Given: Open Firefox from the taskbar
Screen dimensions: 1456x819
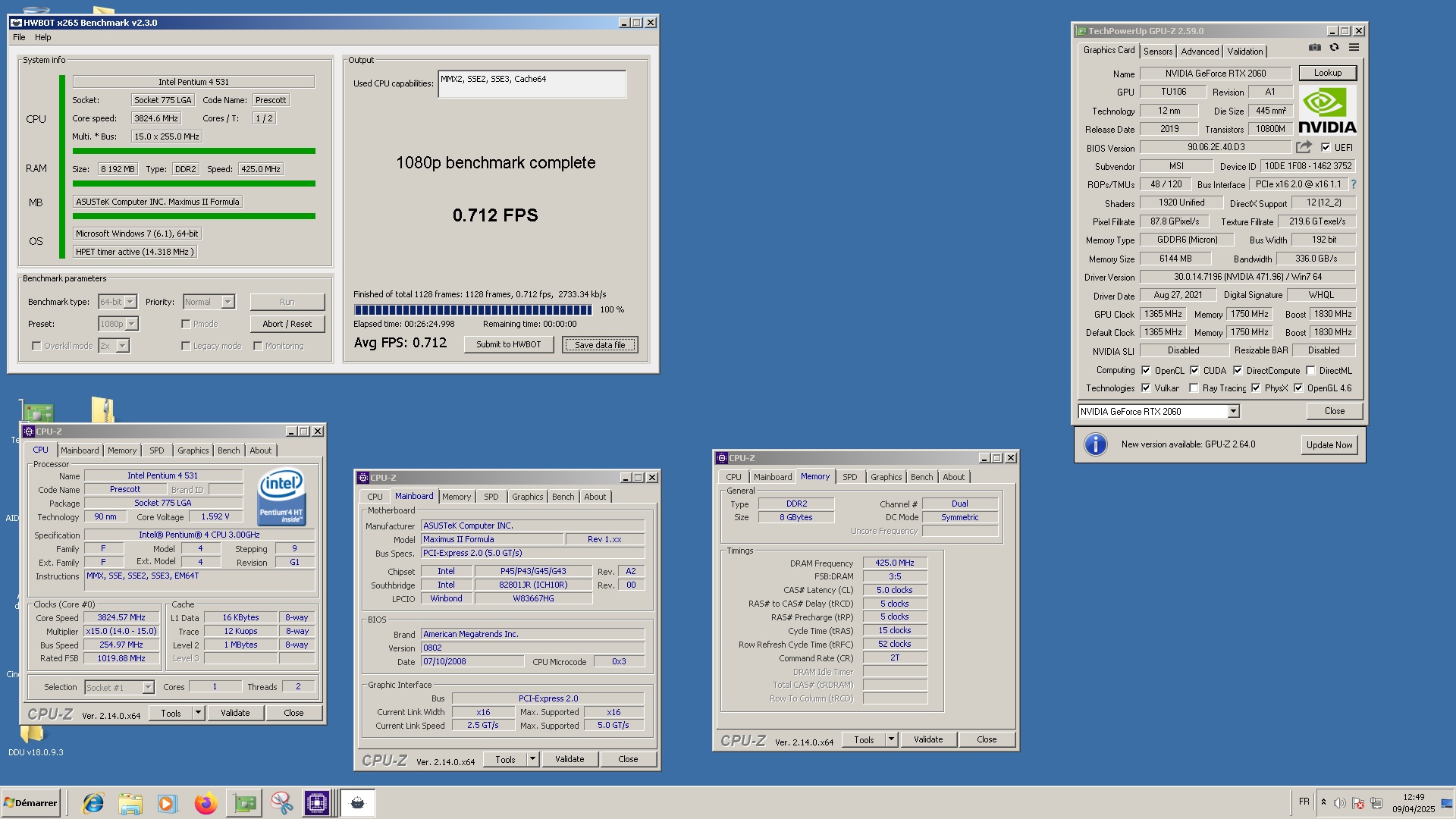Looking at the screenshot, I should coord(206,803).
